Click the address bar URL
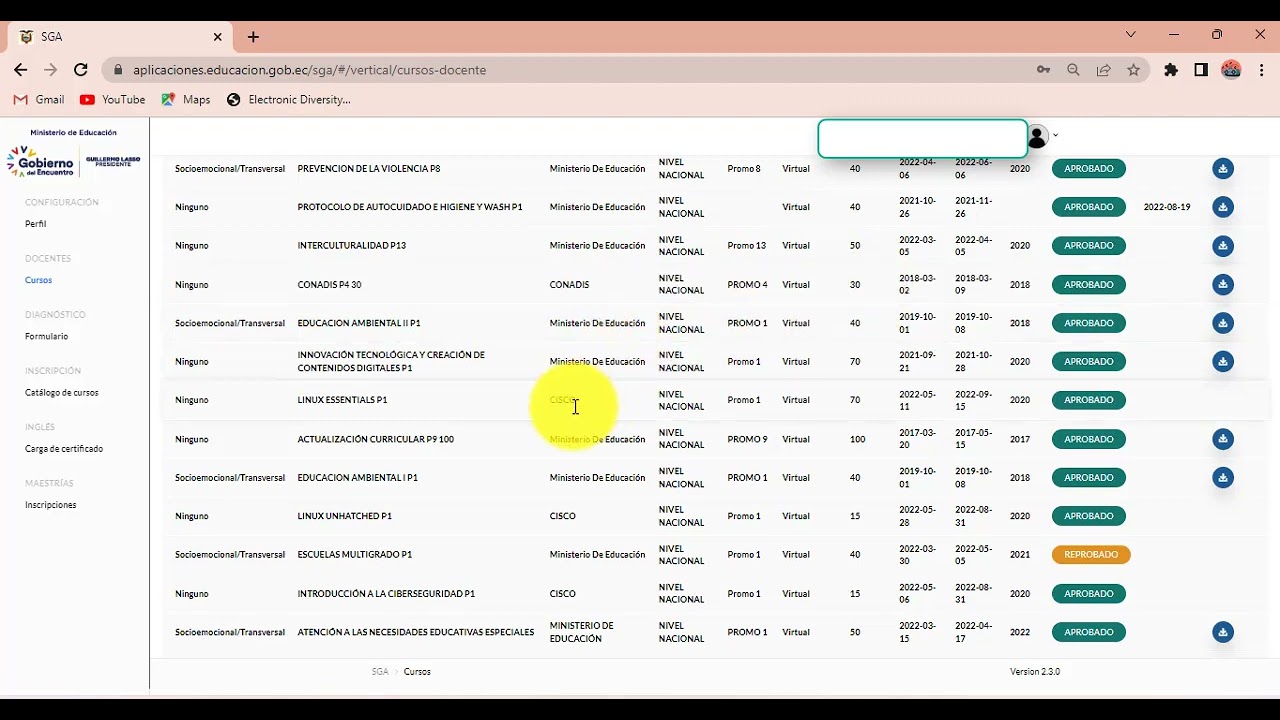The image size is (1280, 720). [310, 70]
